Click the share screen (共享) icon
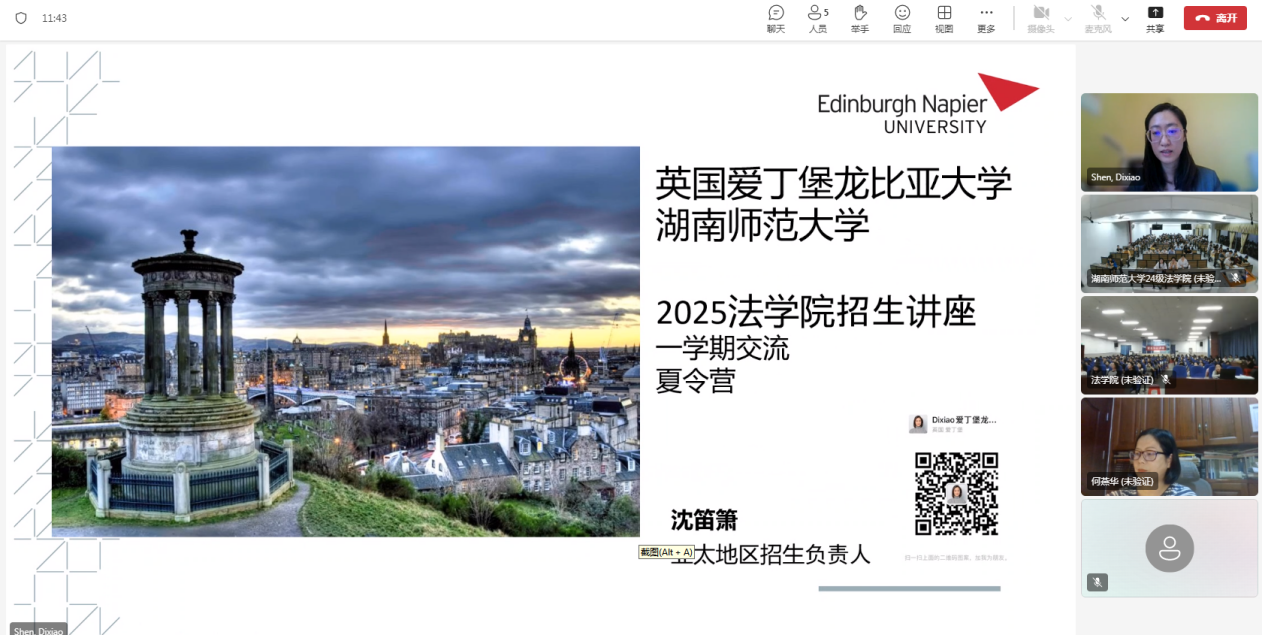The height and width of the screenshot is (635, 1262). click(x=1155, y=18)
